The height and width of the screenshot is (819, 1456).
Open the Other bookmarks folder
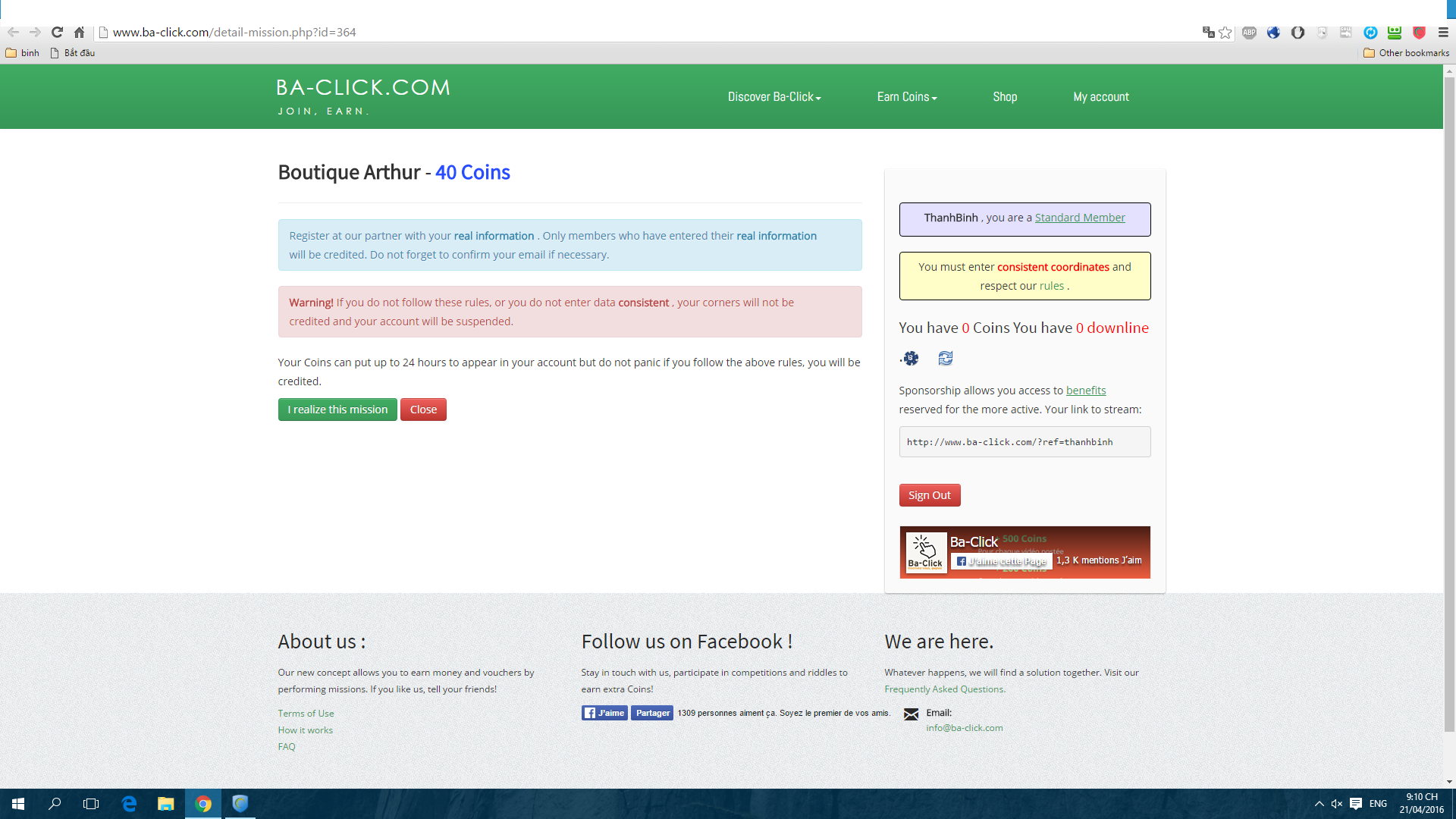coord(1406,53)
